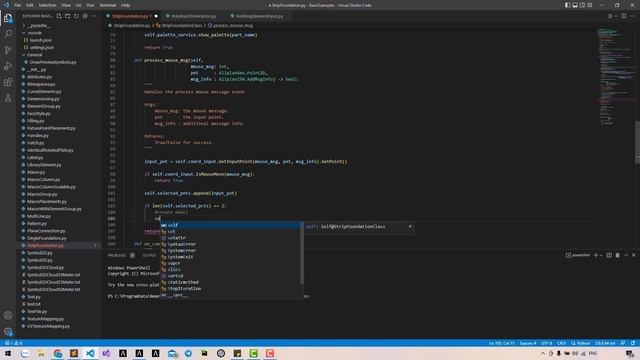
Task: Select the 'self' autocomplete suggestion
Action: tap(230, 225)
